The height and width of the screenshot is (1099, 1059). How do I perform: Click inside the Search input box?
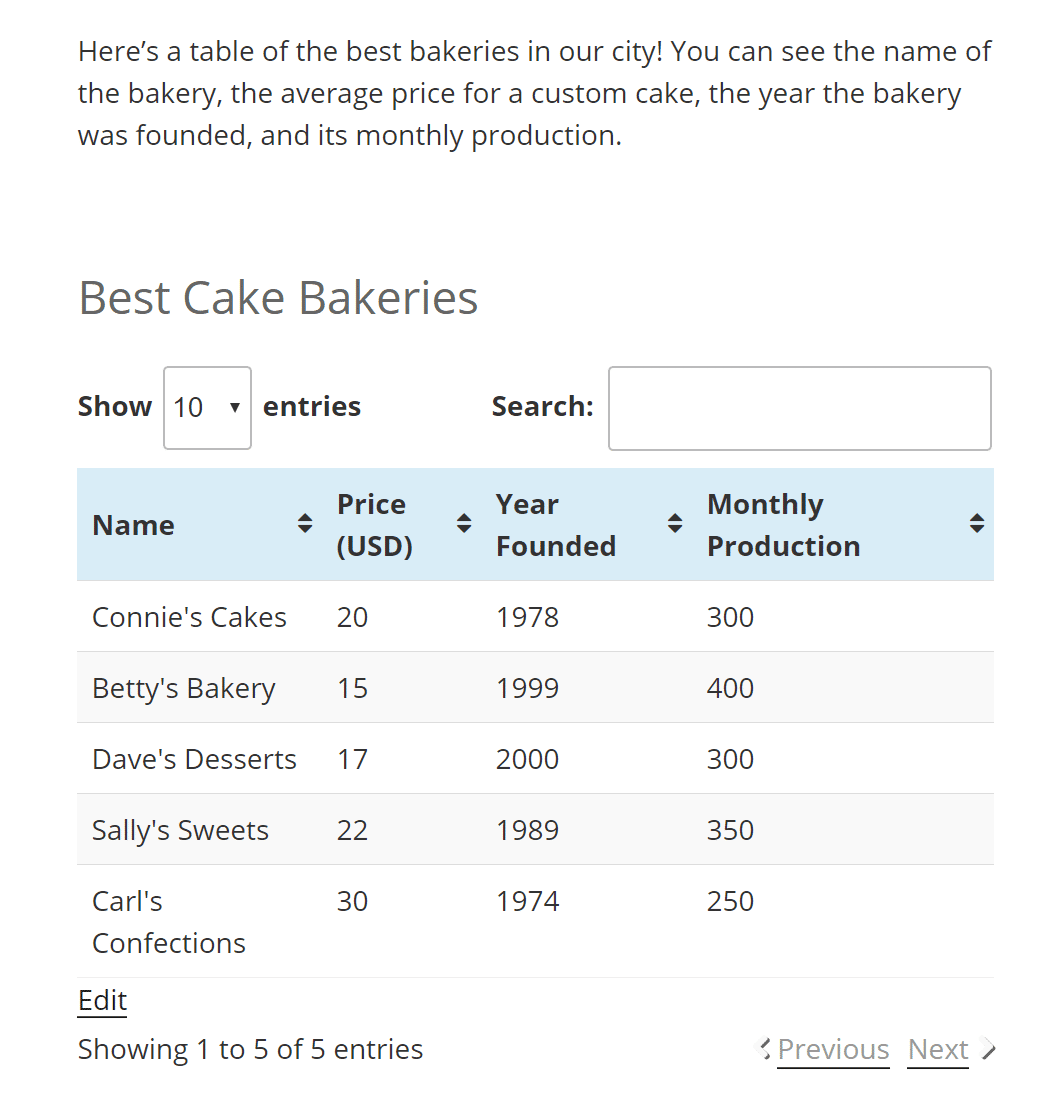pos(799,408)
